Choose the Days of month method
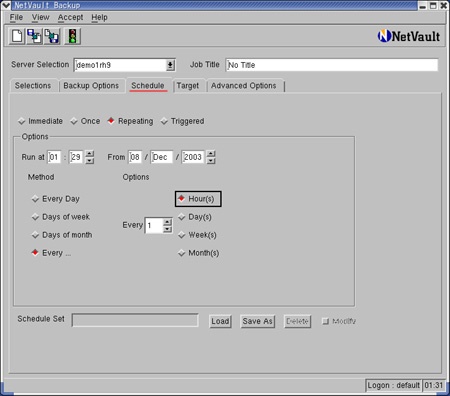This screenshot has height=396, width=450. coord(62,235)
